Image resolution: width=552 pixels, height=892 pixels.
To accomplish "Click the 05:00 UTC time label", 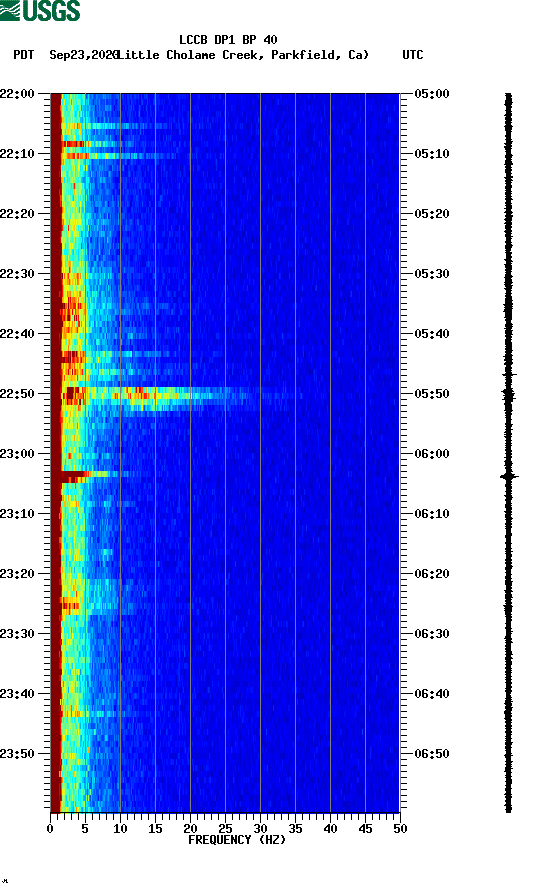I will (x=432, y=94).
